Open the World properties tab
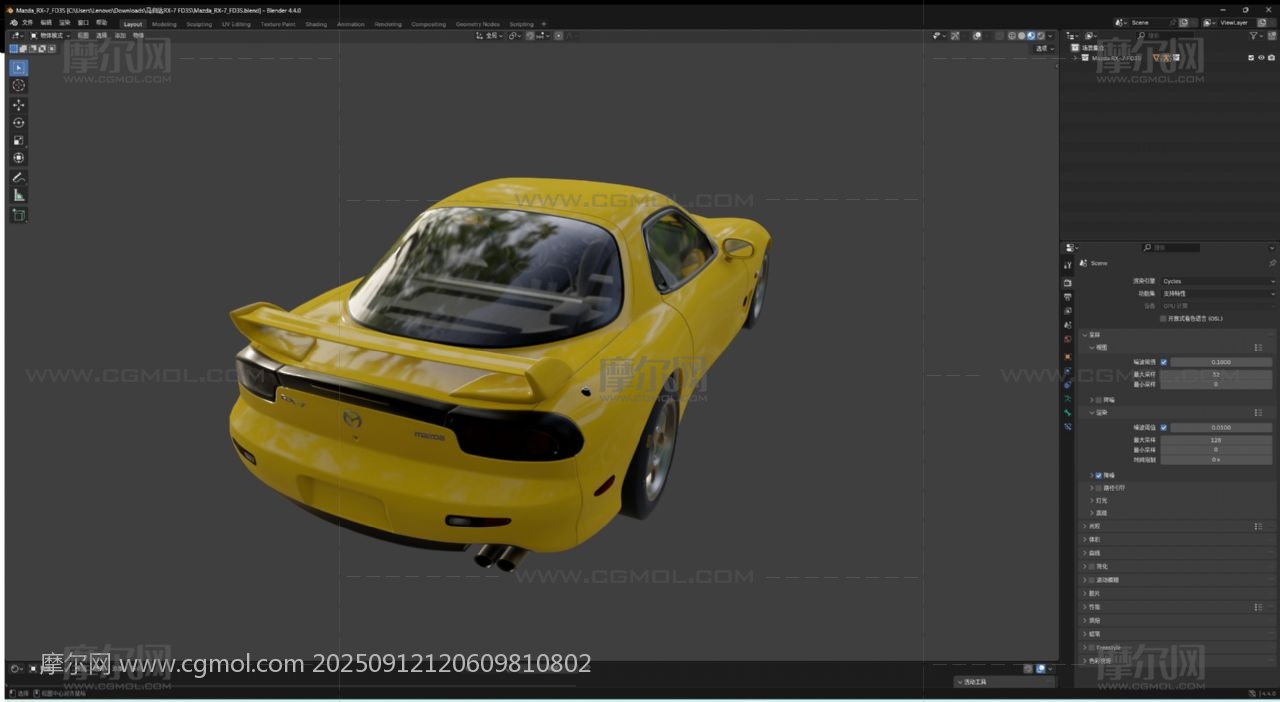This screenshot has height=702, width=1280. click(1068, 339)
